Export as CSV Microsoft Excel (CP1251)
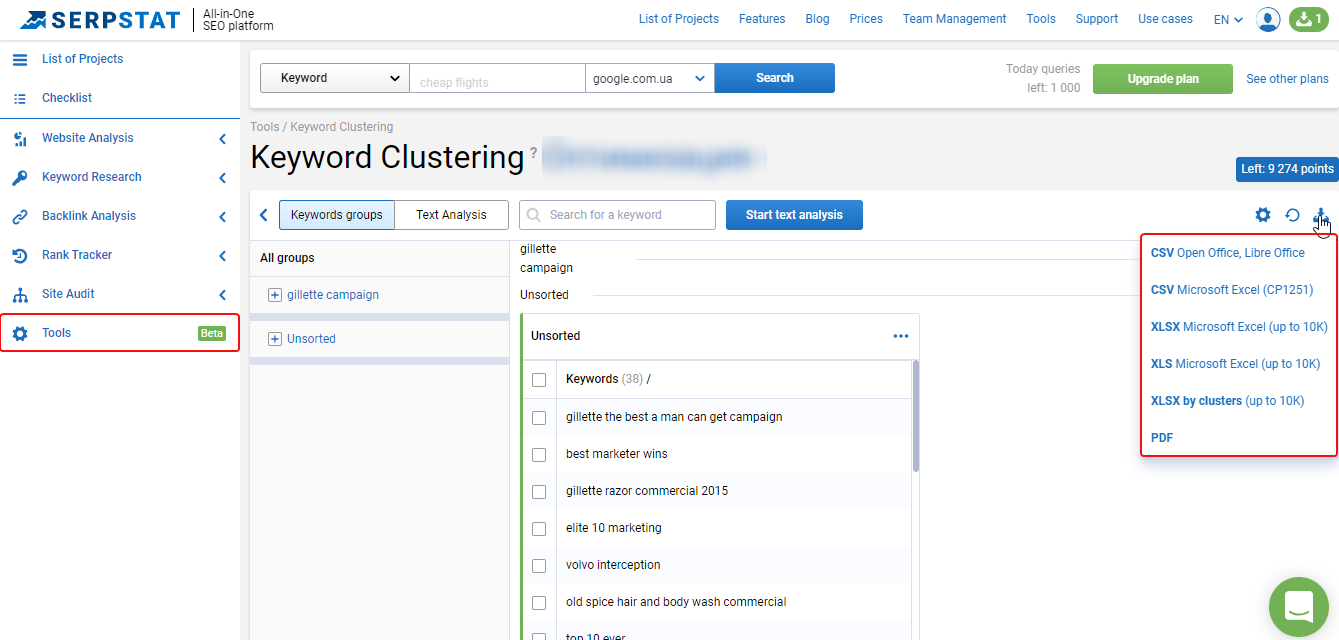 [1232, 290]
